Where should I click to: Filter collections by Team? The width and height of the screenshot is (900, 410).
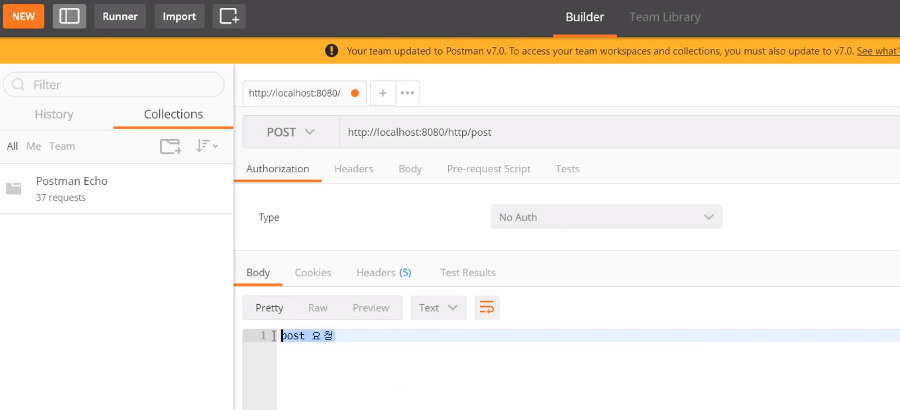pyautogui.click(x=62, y=146)
